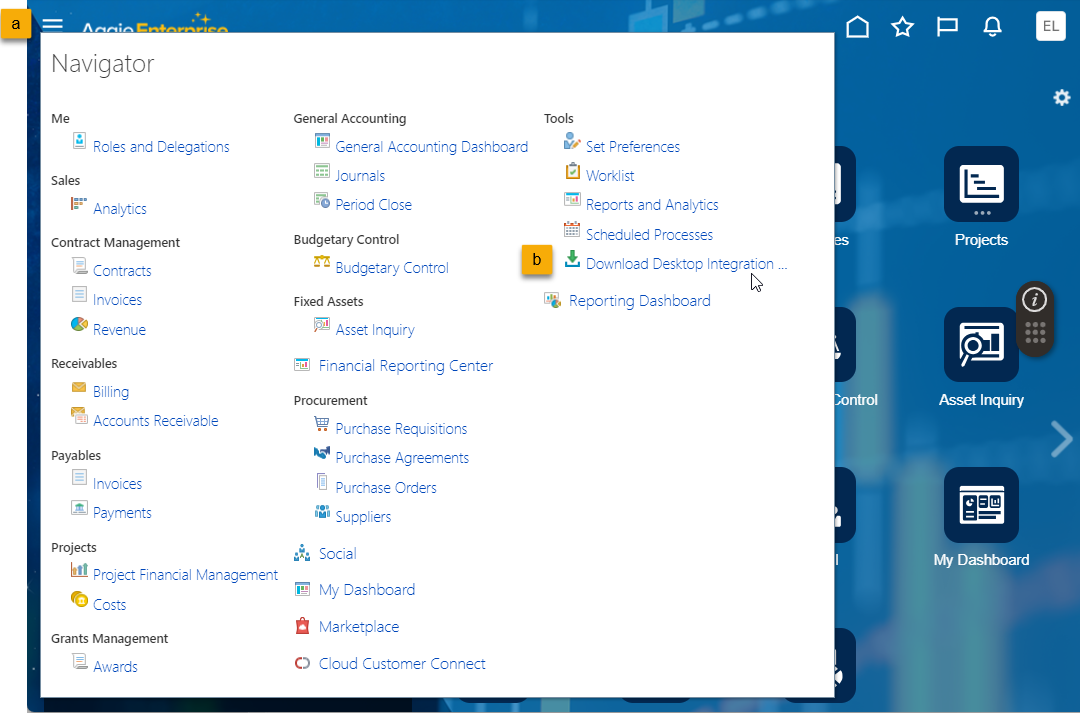Screen dimensions: 1080x713
Task: Expand next page with right chevron arrow
Action: (x=1061, y=439)
